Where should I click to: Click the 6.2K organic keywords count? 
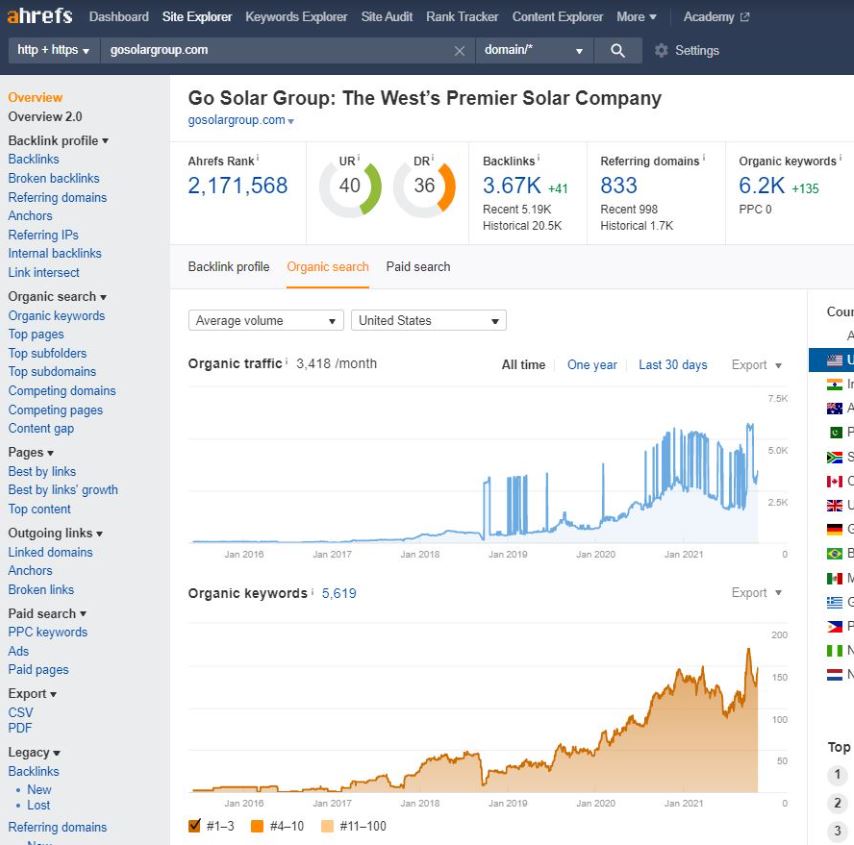point(761,186)
